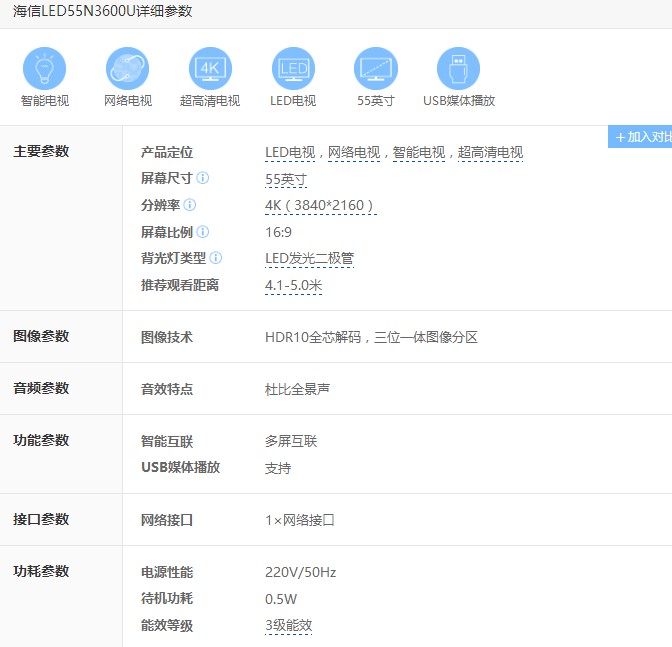Open the 智能电视 link in 产品定位
This screenshot has width=672, height=647.
click(x=419, y=153)
